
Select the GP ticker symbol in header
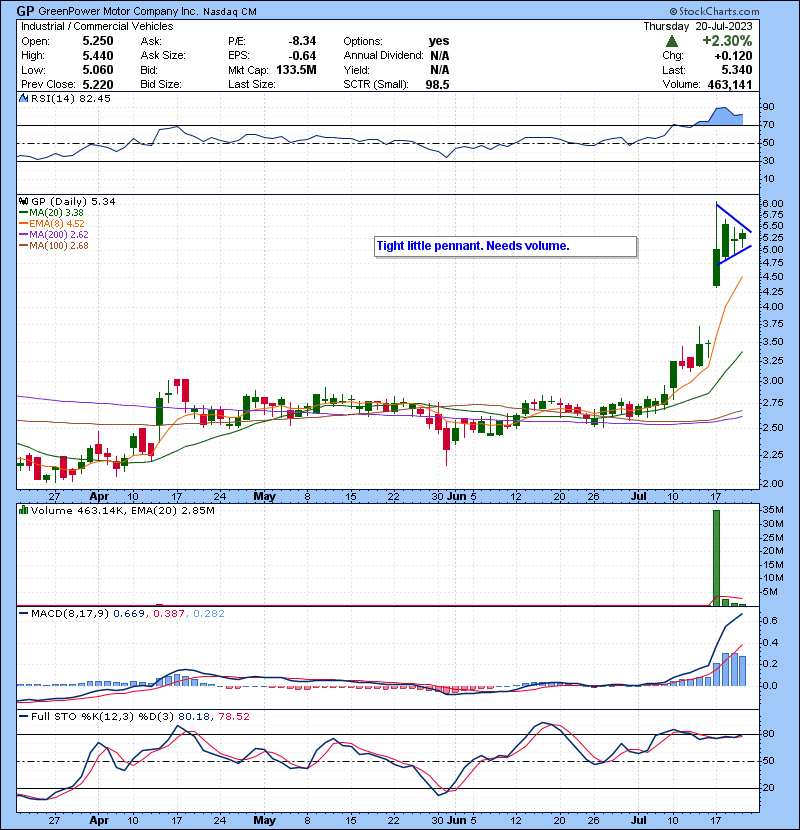[x=25, y=11]
